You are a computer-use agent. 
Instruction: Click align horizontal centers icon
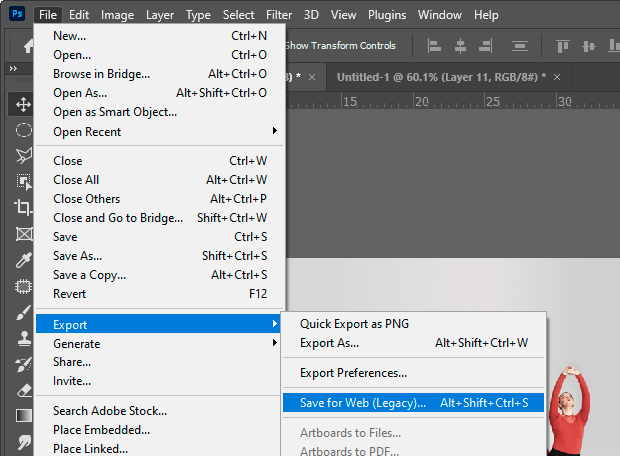tap(460, 45)
